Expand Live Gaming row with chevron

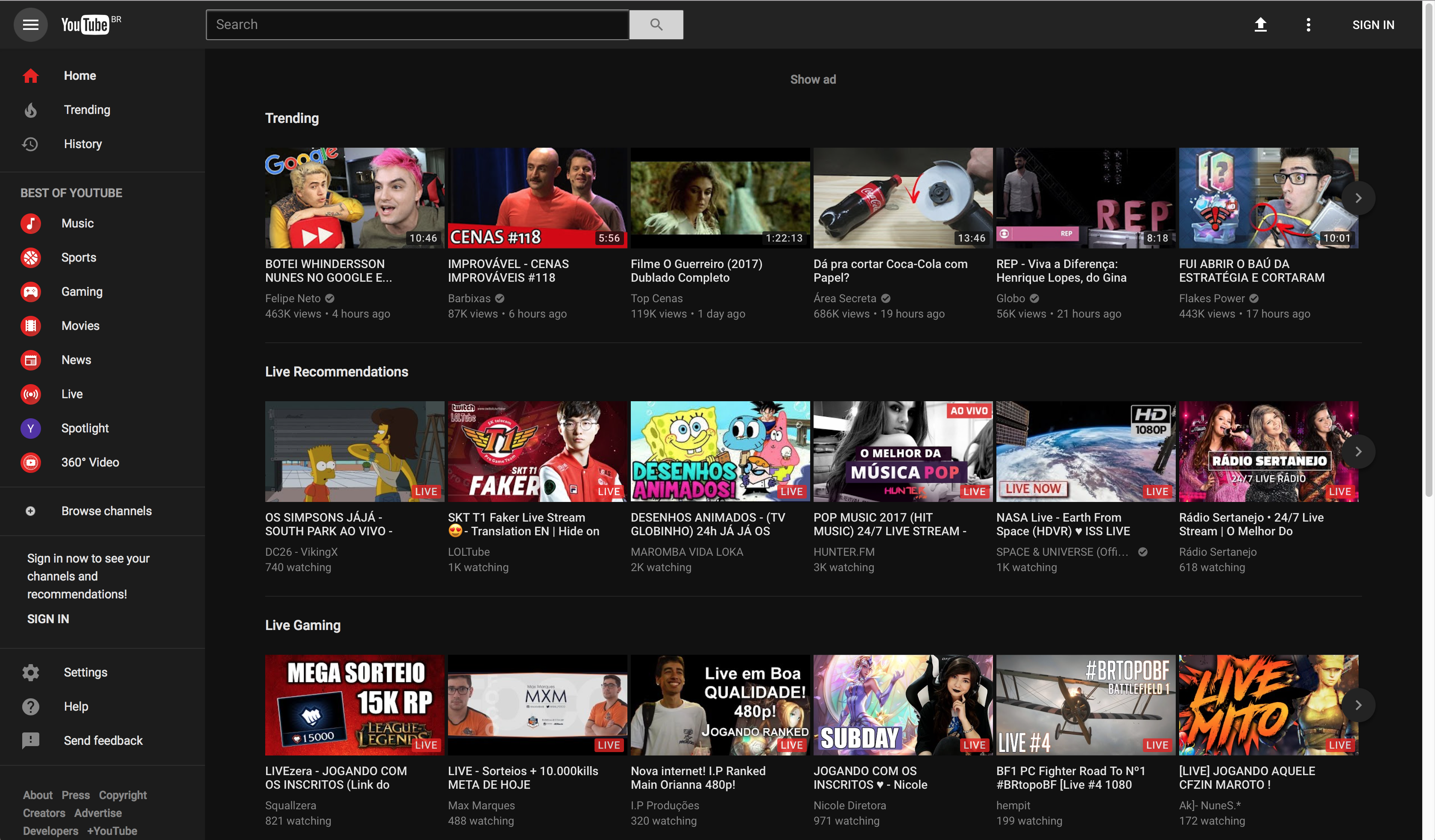(1358, 705)
